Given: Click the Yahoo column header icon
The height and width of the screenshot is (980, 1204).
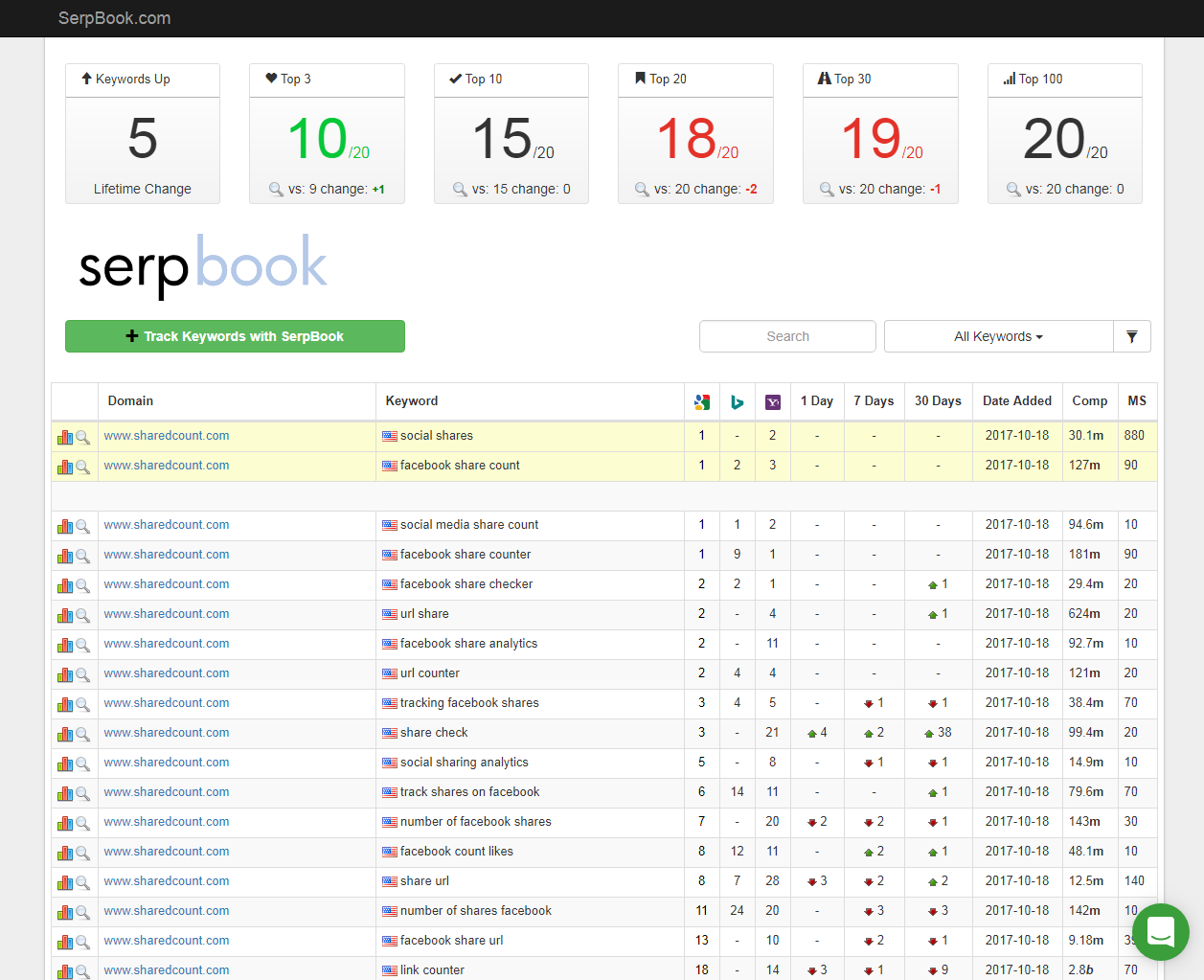Looking at the screenshot, I should pyautogui.click(x=772, y=402).
